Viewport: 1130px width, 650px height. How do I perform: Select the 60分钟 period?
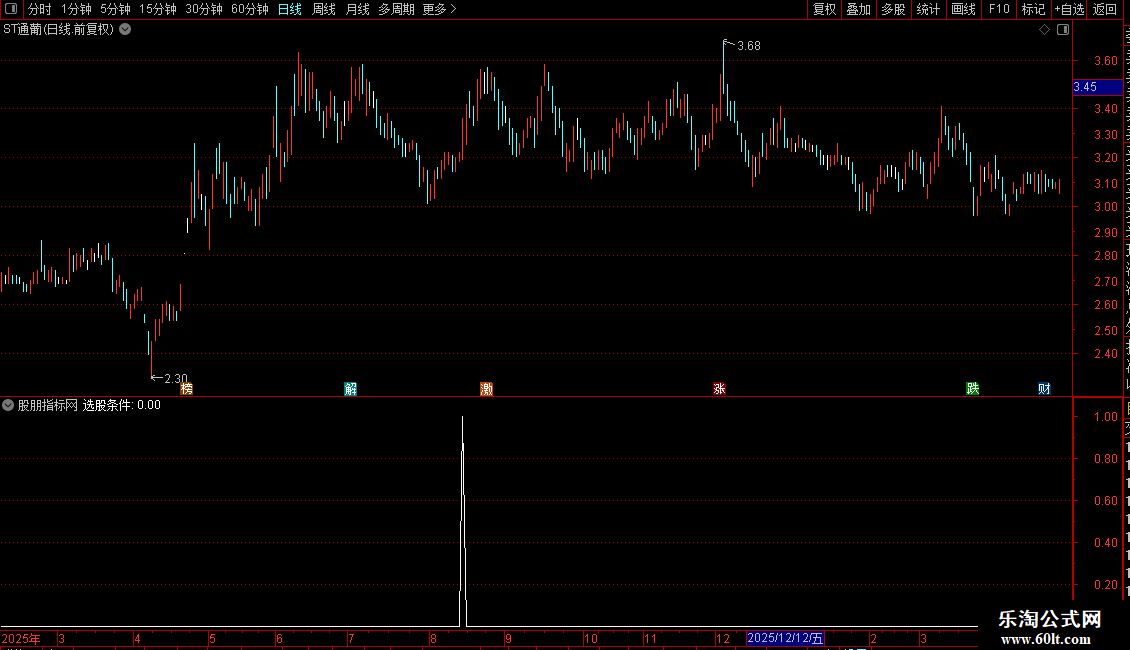click(250, 9)
